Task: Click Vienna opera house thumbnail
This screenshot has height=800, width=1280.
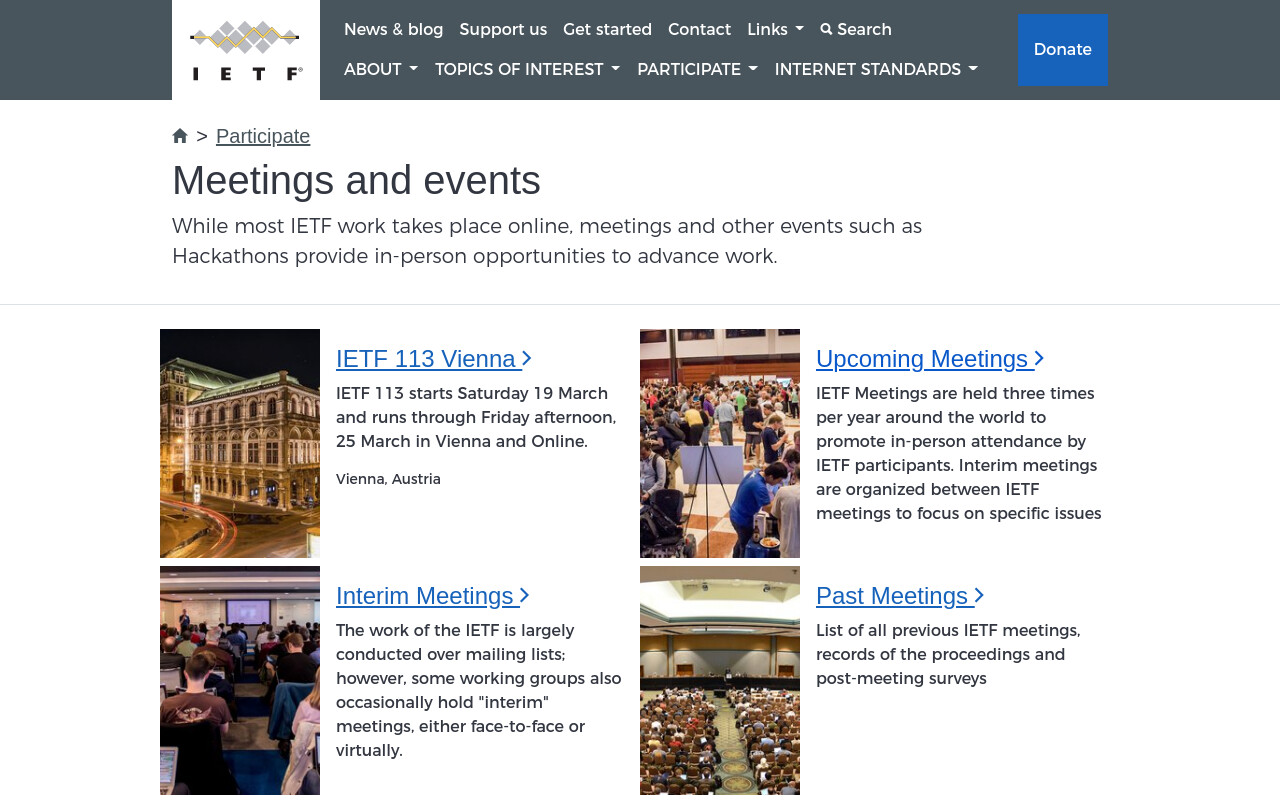Action: (240, 444)
